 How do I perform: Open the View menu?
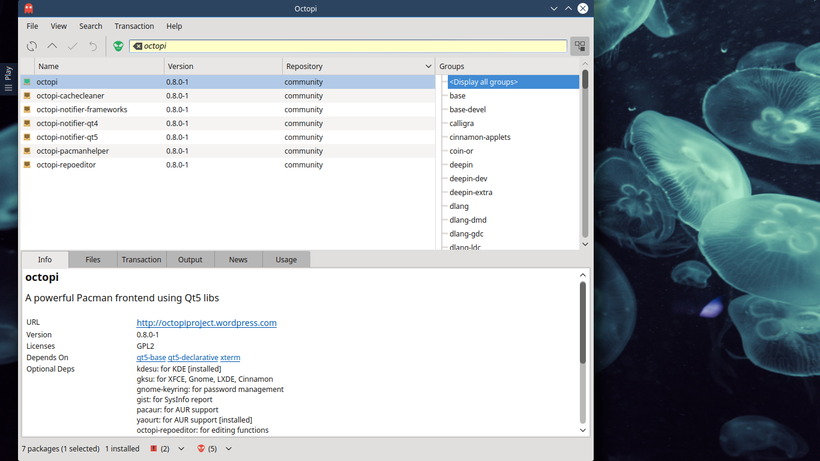(59, 26)
